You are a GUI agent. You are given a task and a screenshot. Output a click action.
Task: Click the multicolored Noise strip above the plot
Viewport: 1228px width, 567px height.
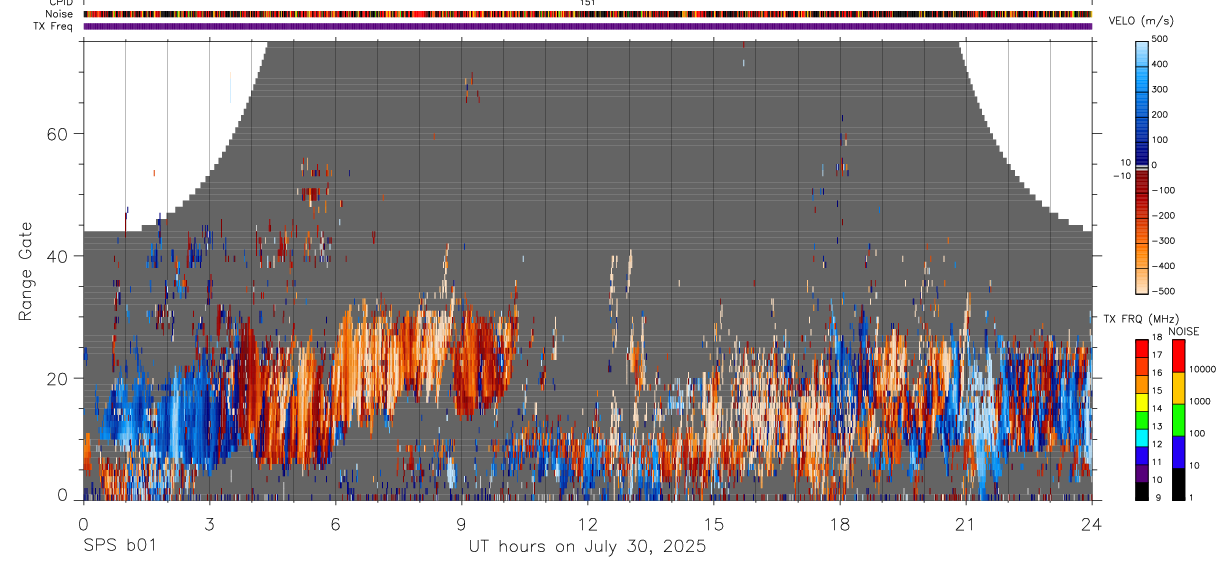(x=587, y=15)
